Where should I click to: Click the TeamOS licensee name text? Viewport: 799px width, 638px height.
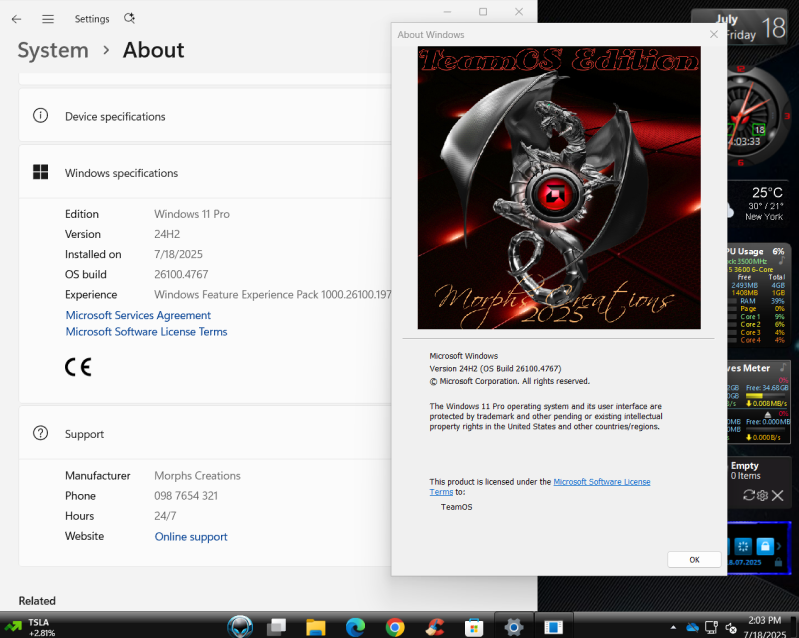pos(457,507)
